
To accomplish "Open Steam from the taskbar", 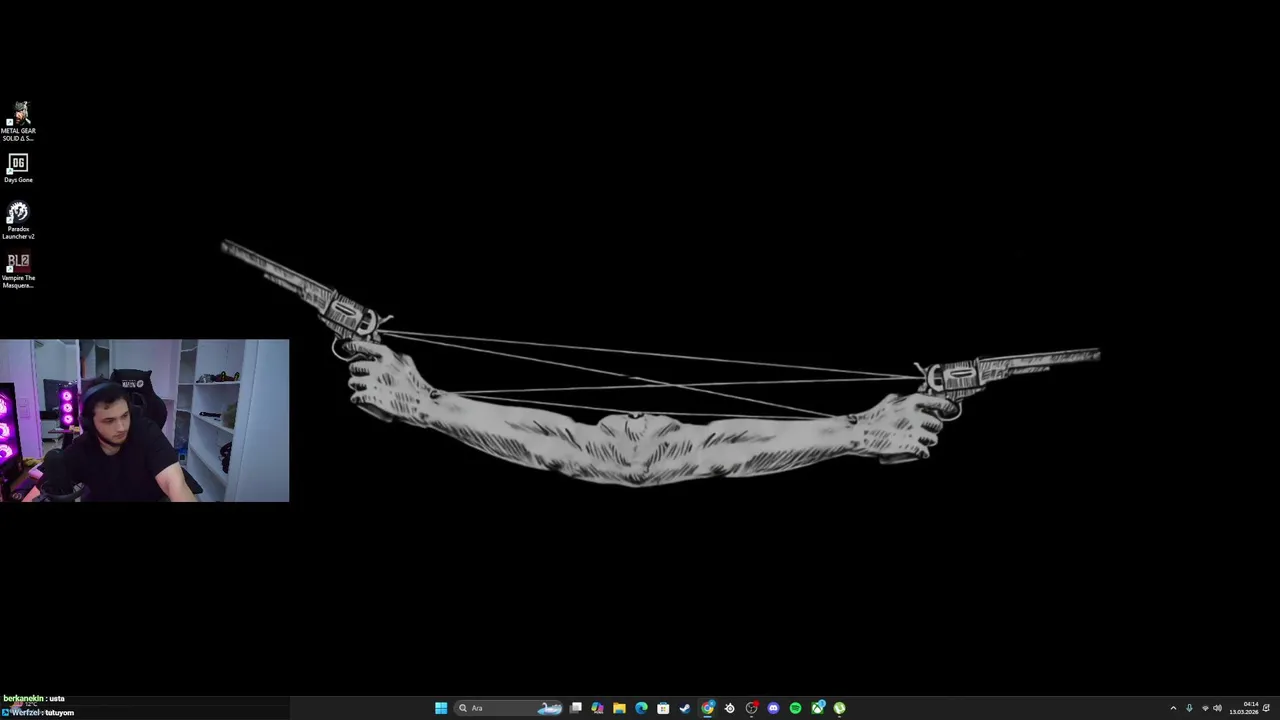I will coord(685,708).
